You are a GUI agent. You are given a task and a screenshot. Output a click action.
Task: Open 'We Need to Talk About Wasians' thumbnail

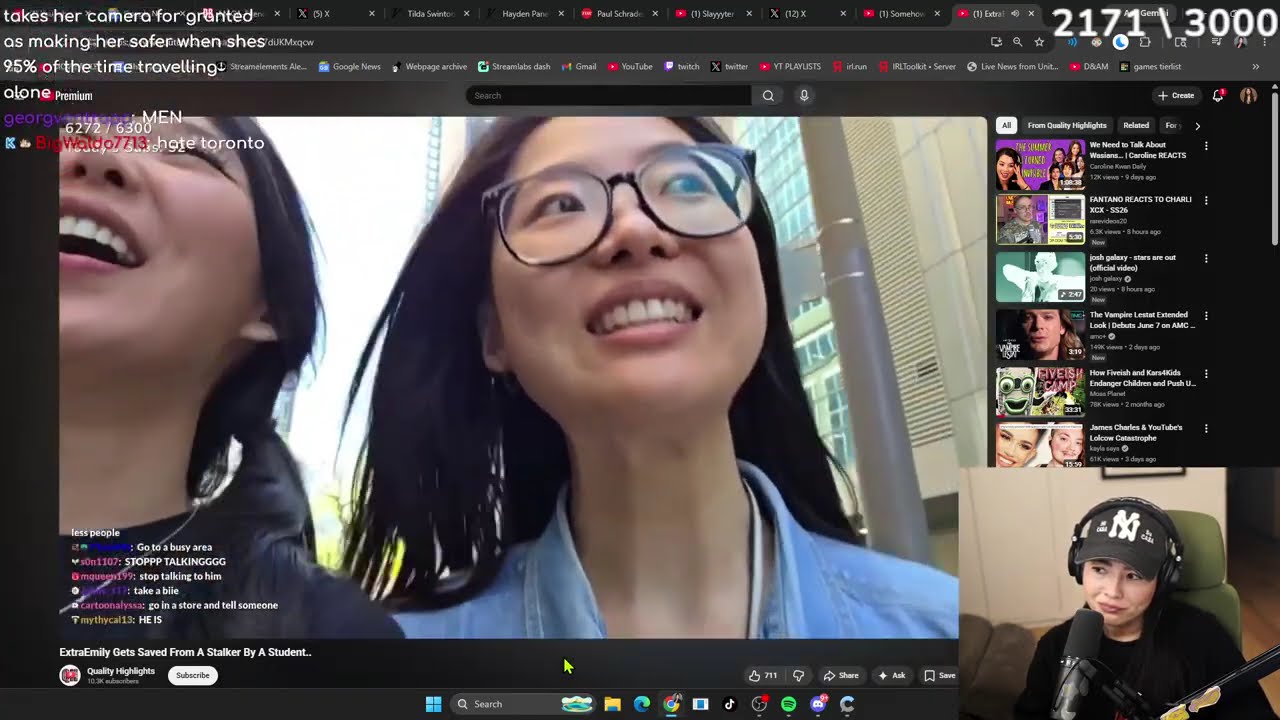1040,165
